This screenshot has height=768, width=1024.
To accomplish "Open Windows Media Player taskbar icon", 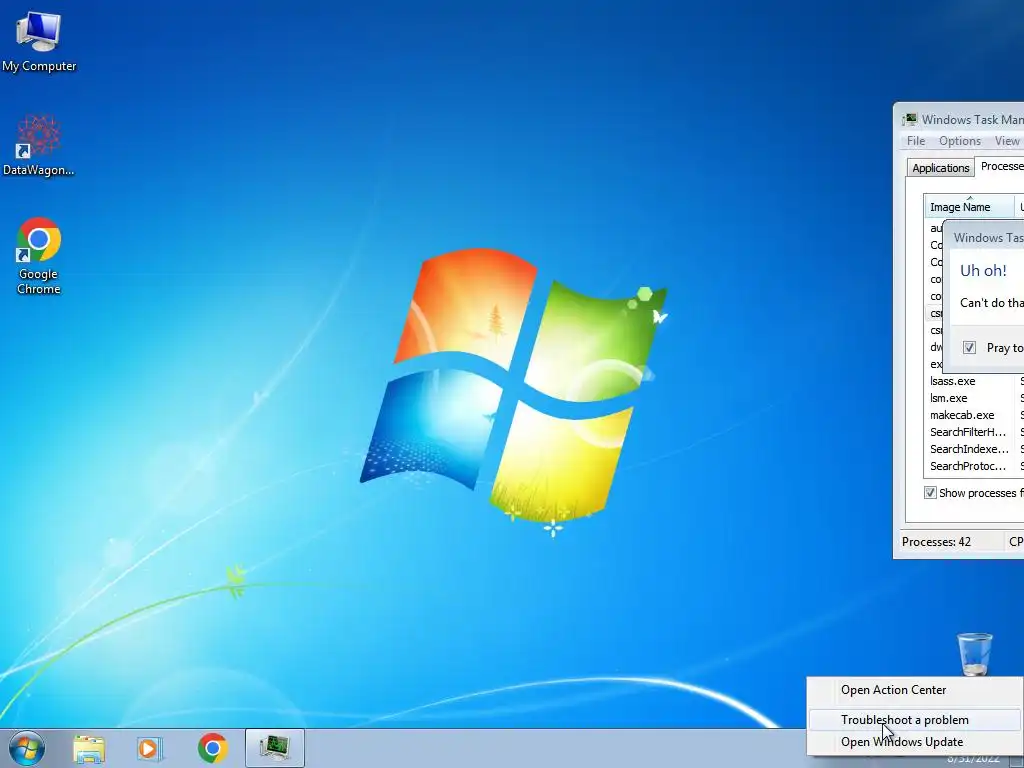I will click(150, 748).
